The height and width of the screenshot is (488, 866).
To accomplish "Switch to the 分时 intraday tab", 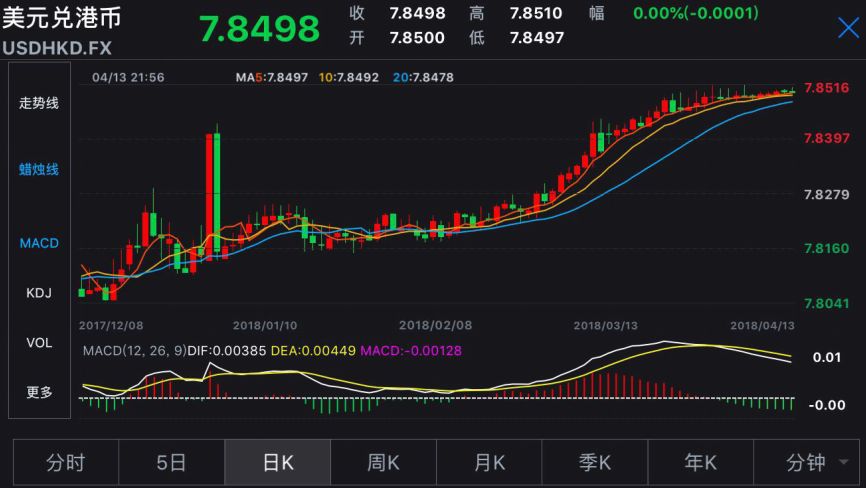I will tap(66, 462).
